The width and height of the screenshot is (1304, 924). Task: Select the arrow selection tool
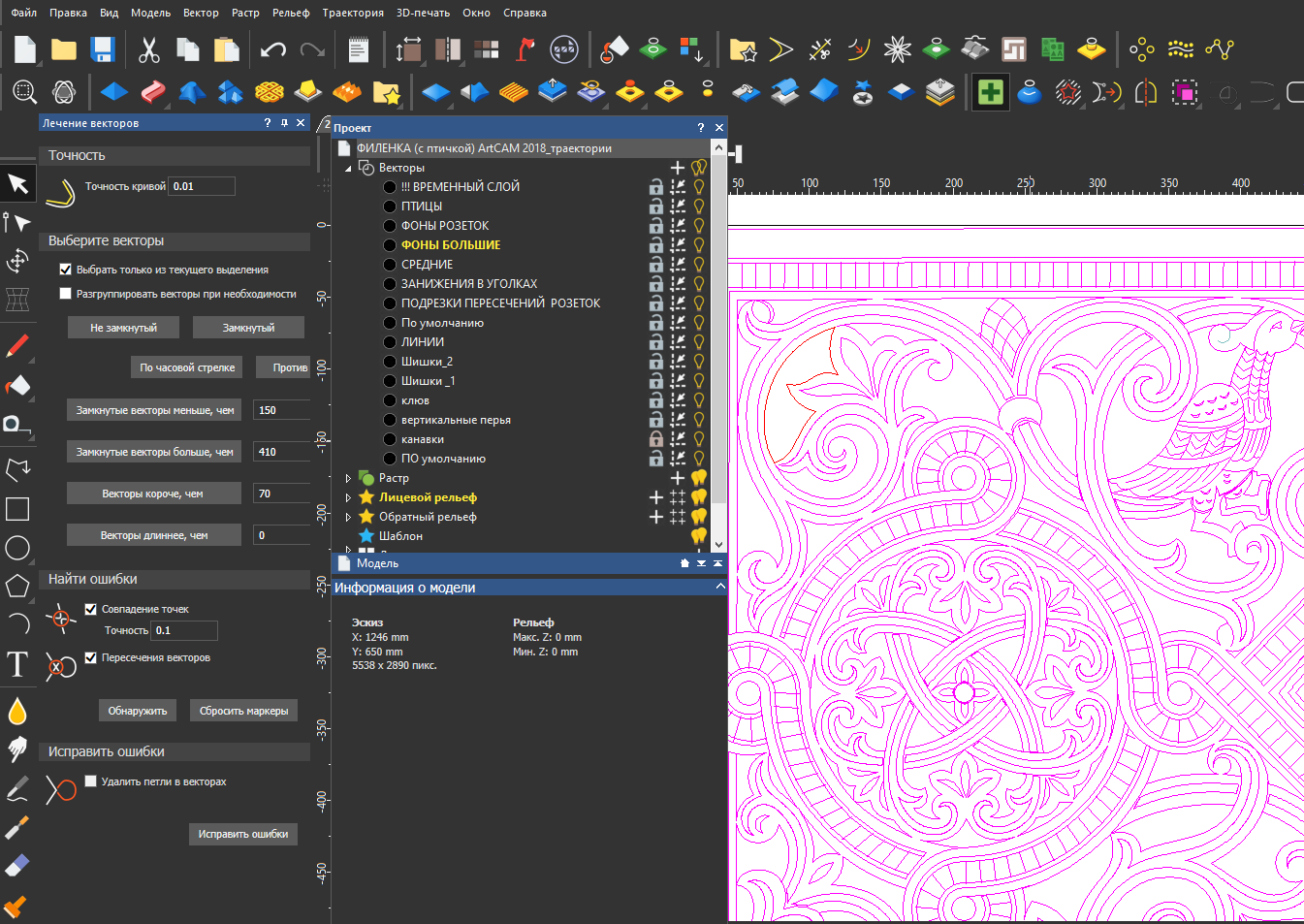pos(18,184)
